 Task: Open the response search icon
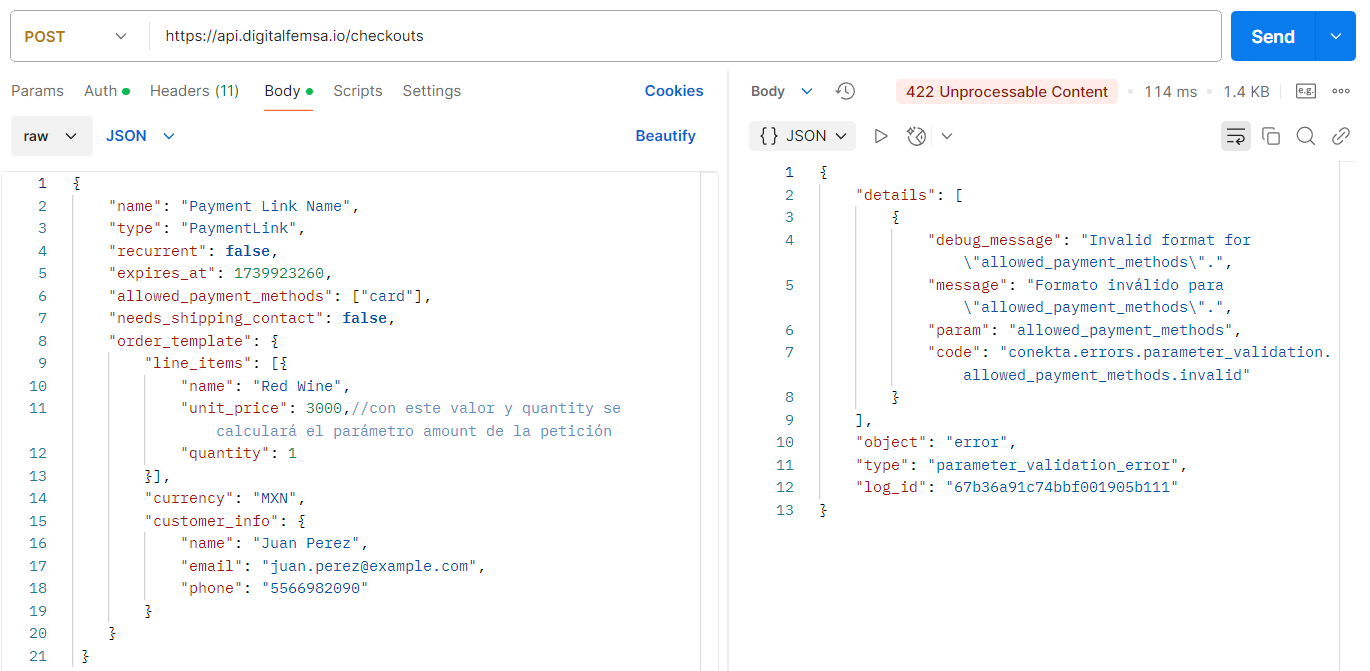tap(1306, 136)
